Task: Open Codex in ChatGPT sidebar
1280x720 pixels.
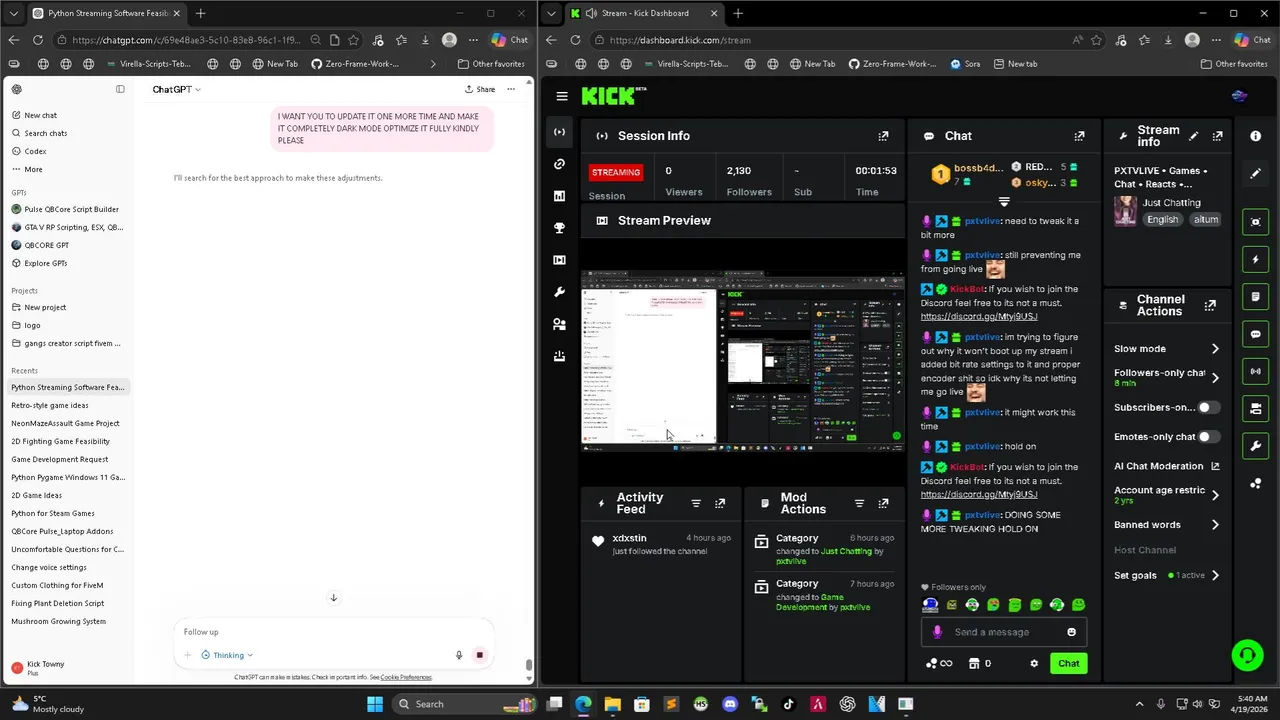Action: click(35, 151)
